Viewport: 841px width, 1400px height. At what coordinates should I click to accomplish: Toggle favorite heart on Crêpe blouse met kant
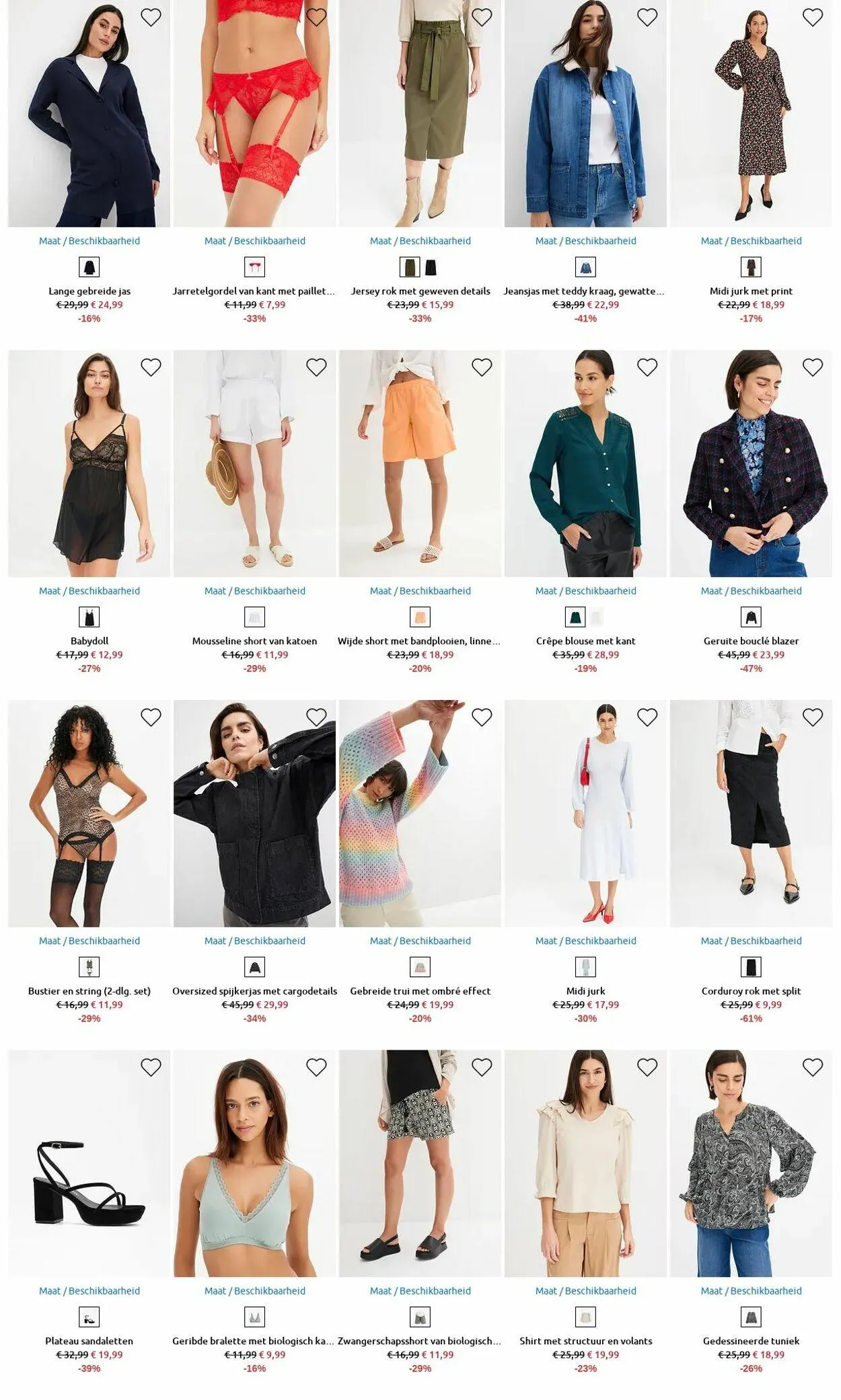pyautogui.click(x=647, y=367)
